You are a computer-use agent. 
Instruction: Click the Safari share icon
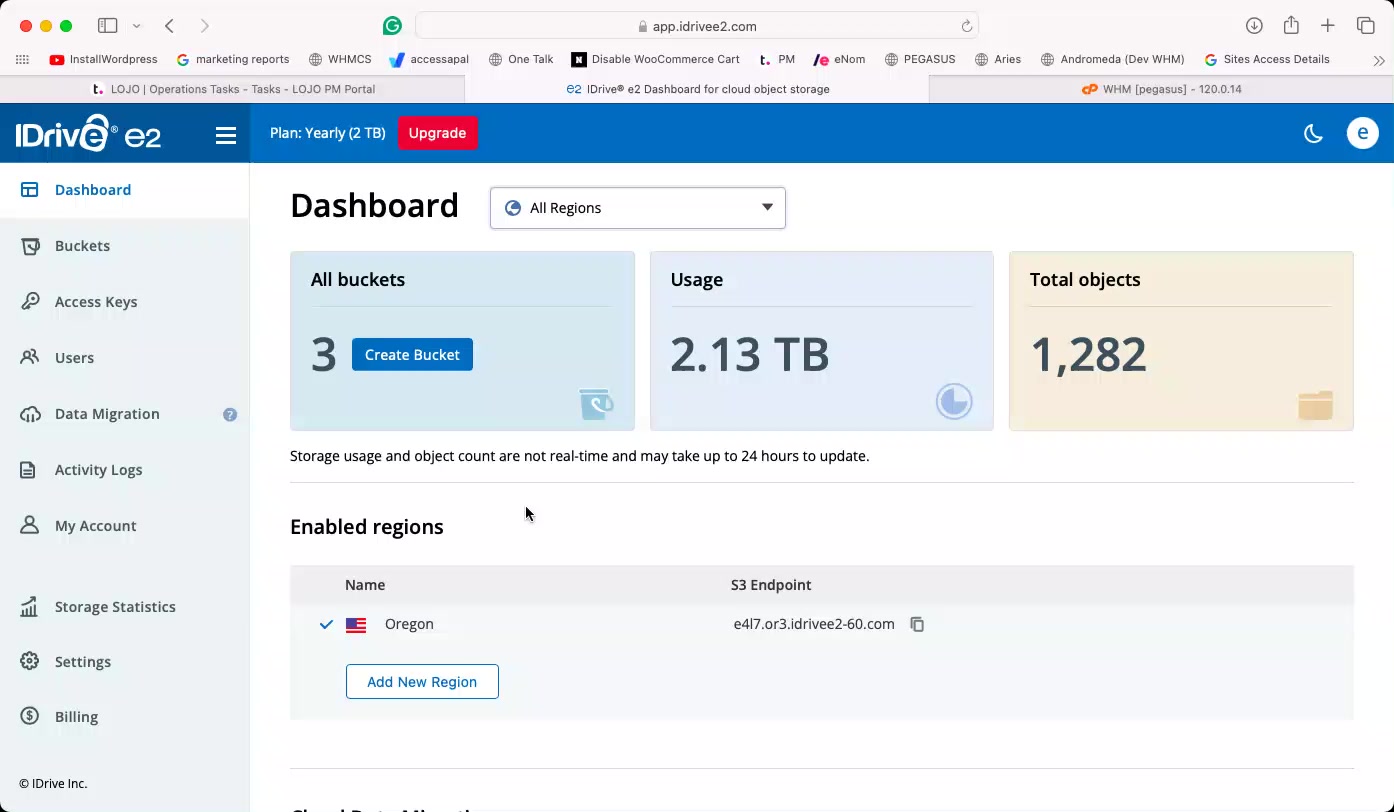click(1291, 26)
